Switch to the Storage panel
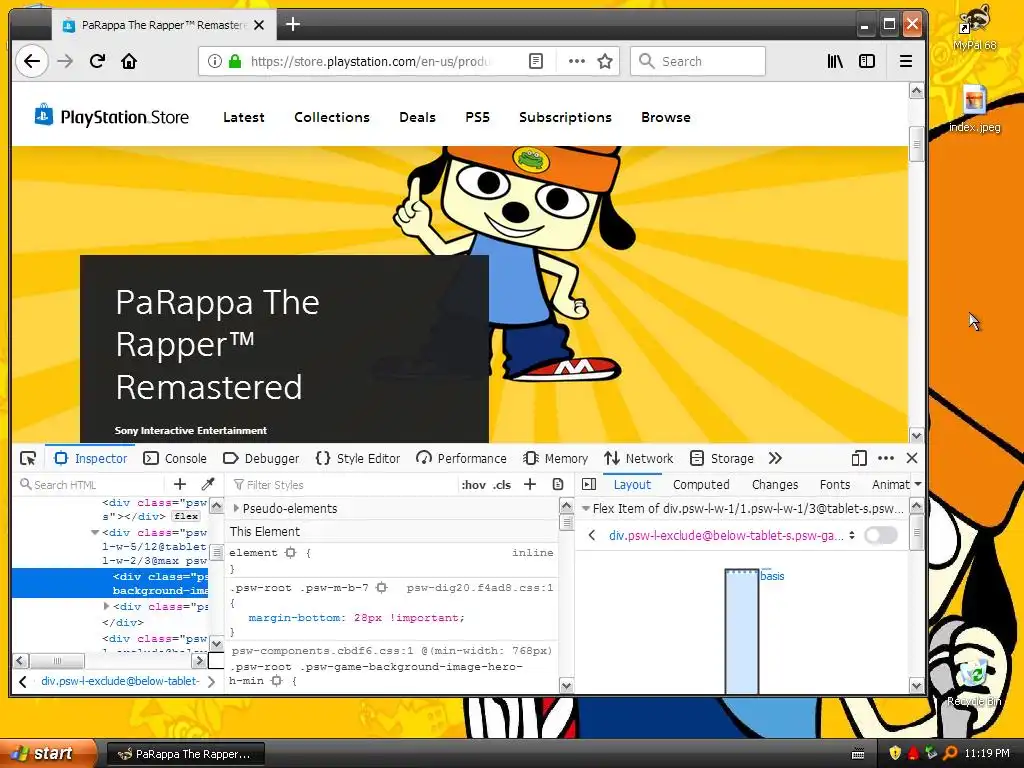The image size is (1024, 768). click(x=722, y=458)
